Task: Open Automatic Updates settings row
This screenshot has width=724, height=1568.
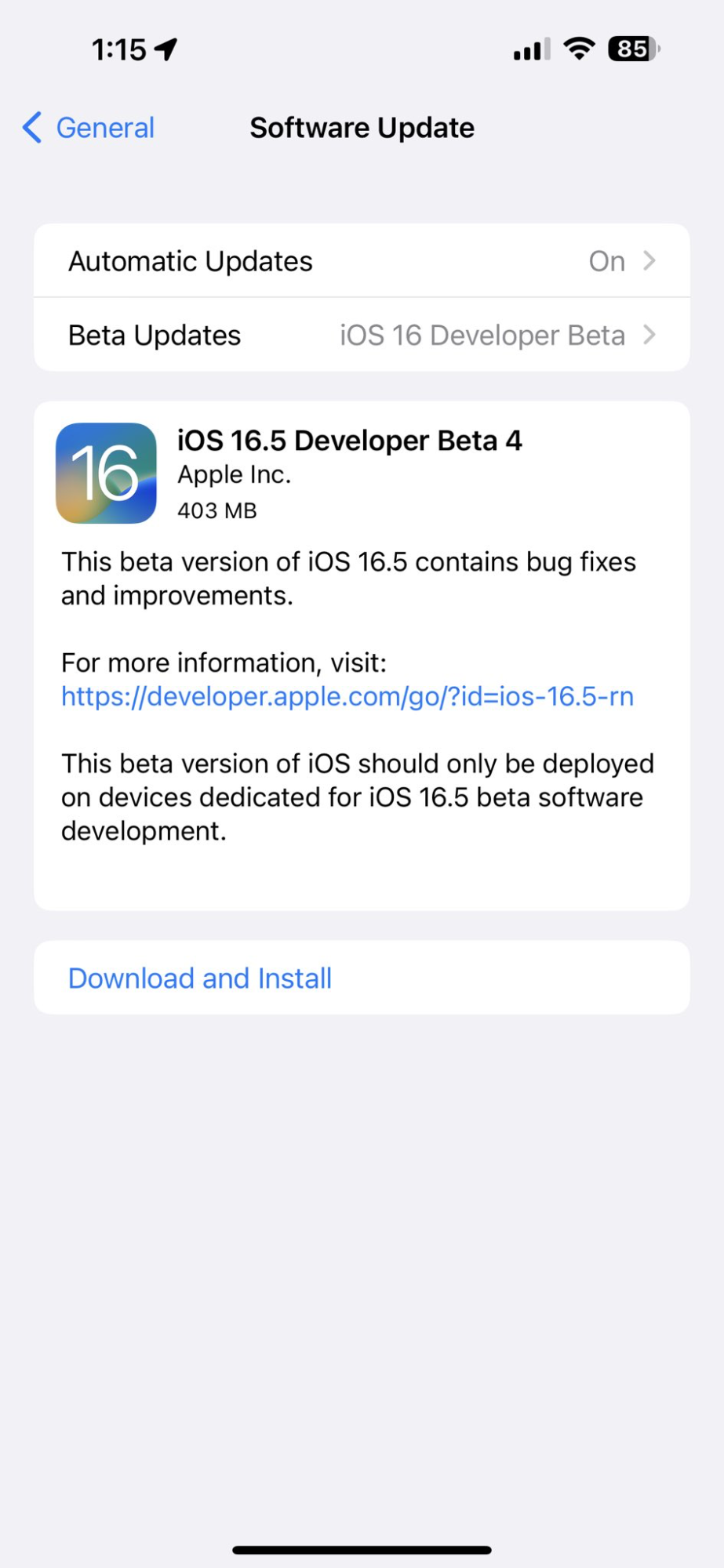Action: point(362,261)
